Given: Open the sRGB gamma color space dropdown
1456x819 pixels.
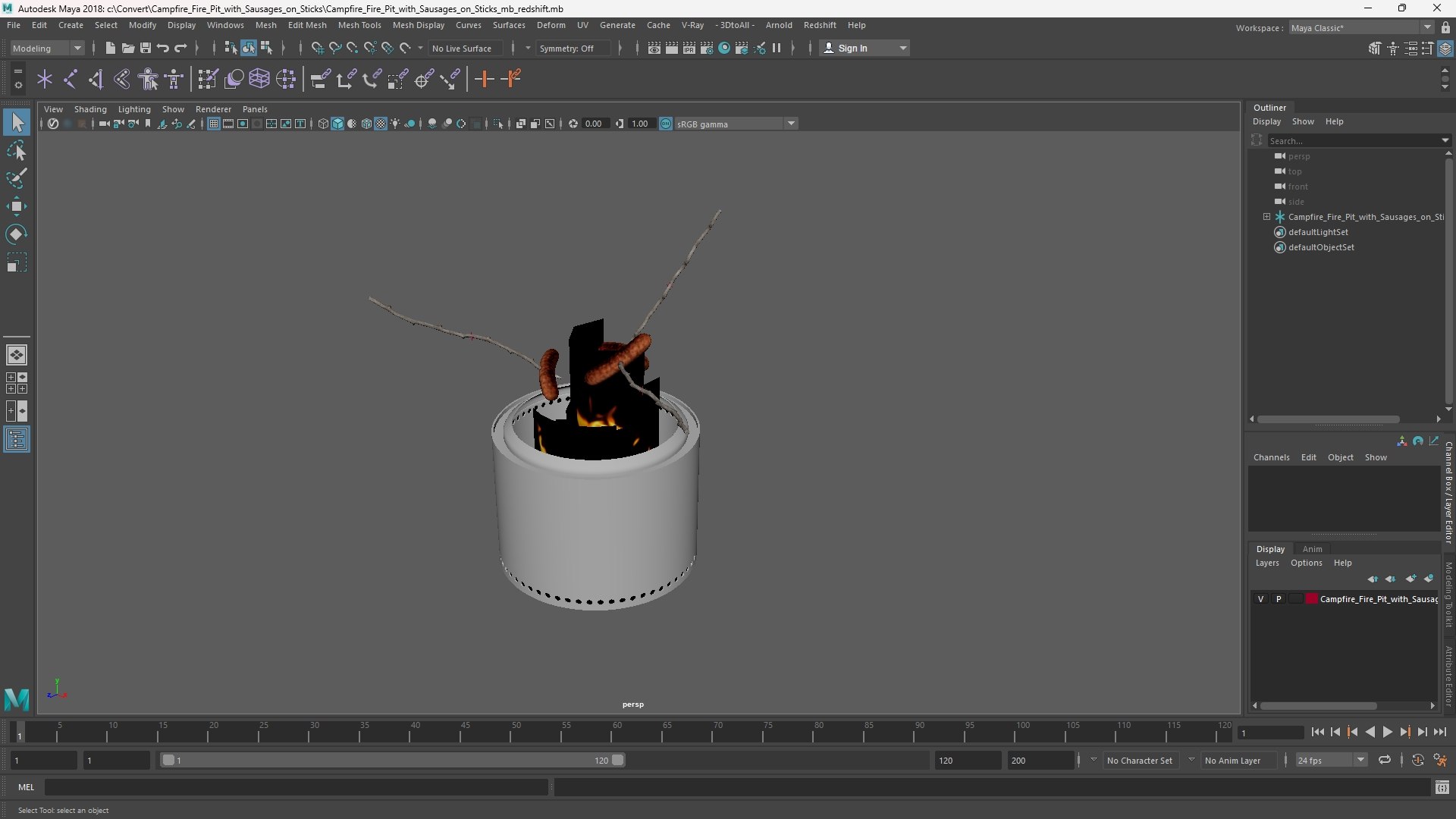Looking at the screenshot, I should [x=735, y=124].
